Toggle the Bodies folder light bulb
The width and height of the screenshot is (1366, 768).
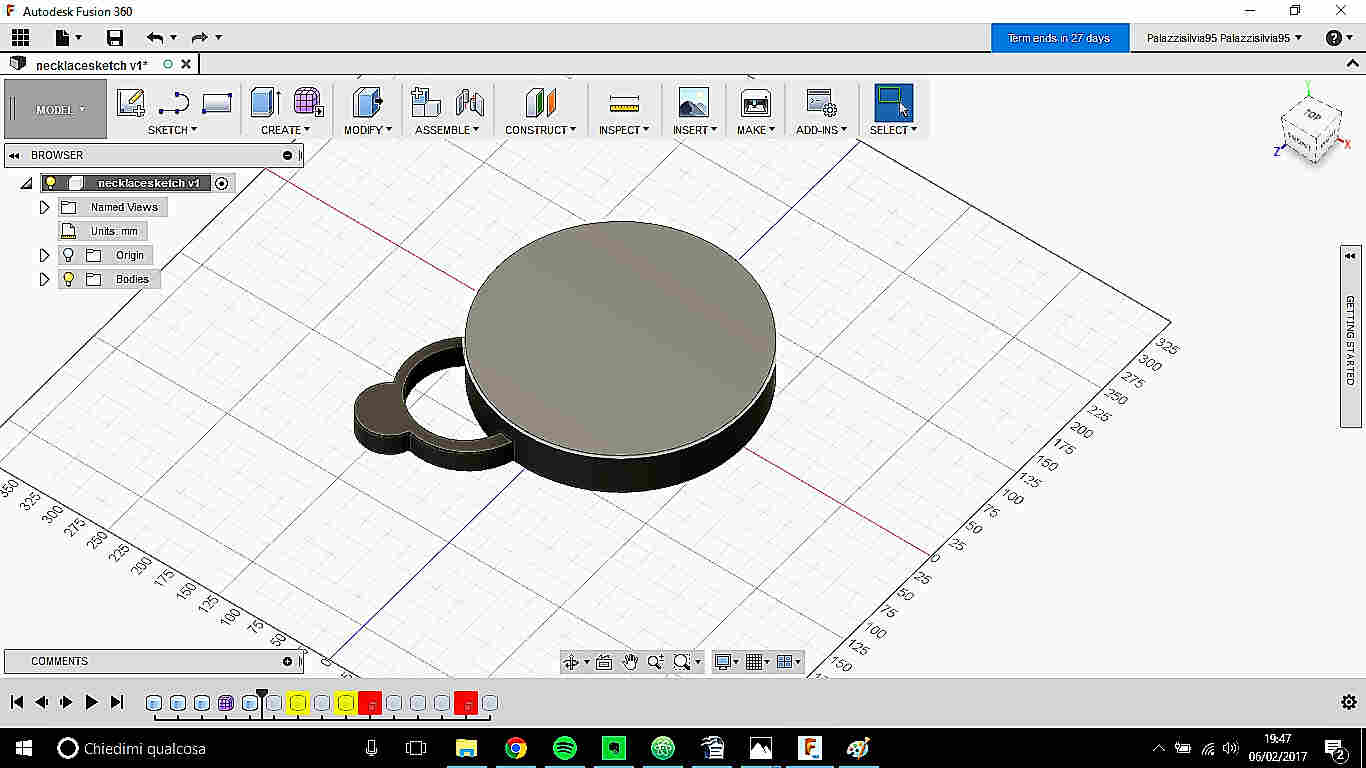[x=68, y=279]
